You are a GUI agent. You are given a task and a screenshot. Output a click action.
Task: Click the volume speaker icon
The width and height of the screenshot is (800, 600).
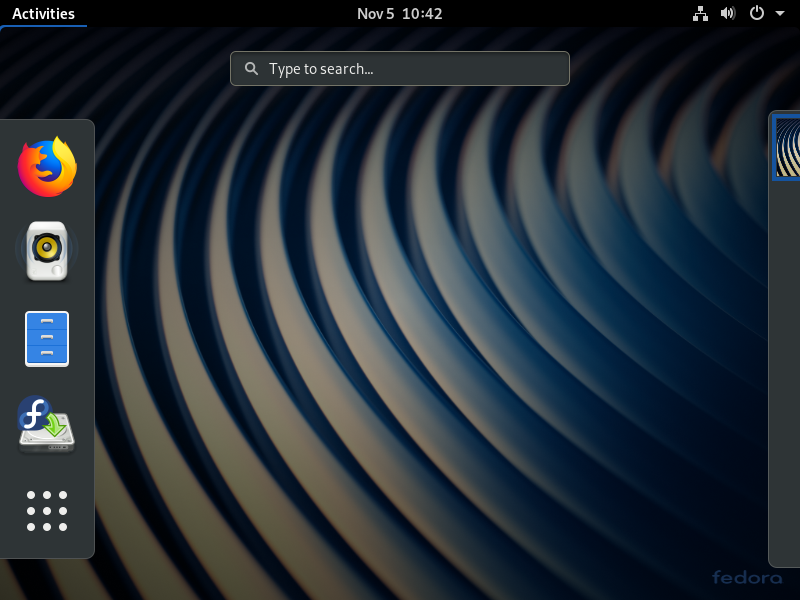click(x=728, y=13)
